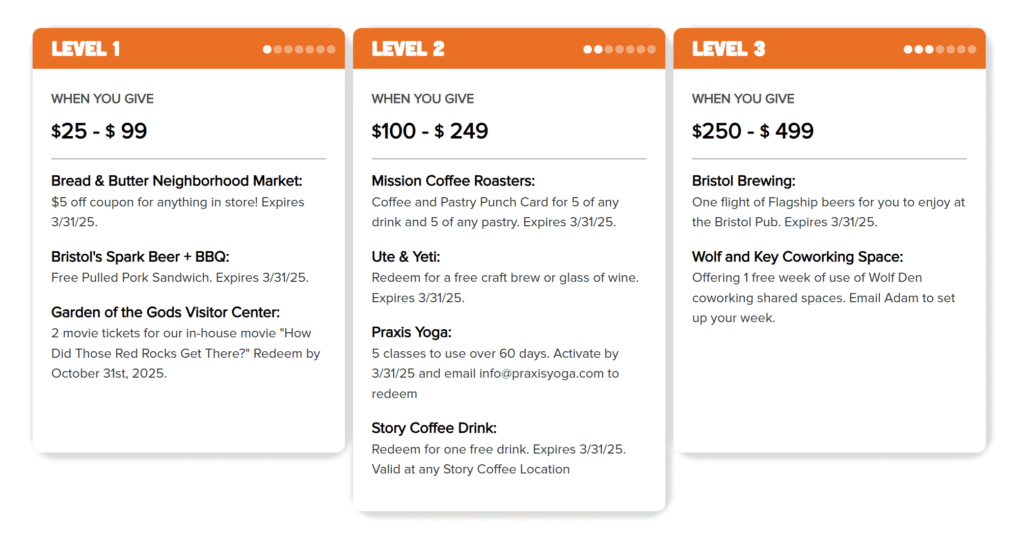1024x554 pixels.
Task: Click the Praxis Yoga reward heading
Action: tap(411, 333)
